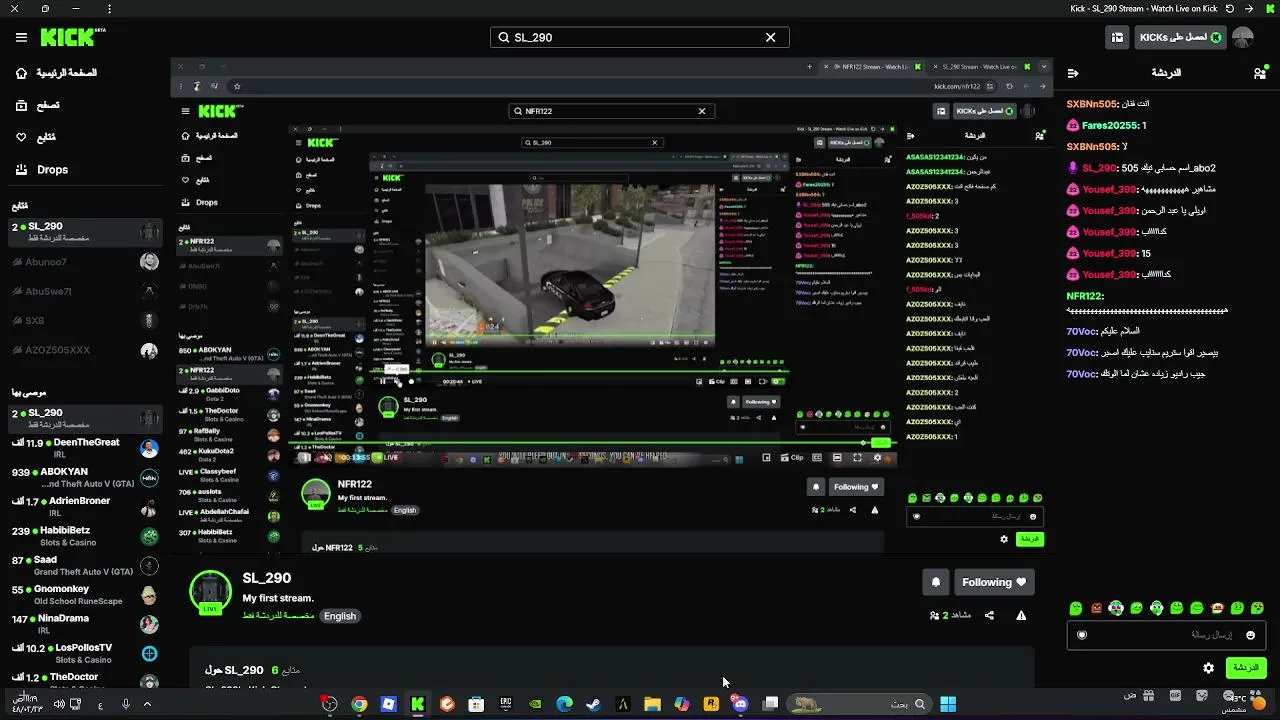
Task: Click the English language tag
Action: tap(339, 616)
